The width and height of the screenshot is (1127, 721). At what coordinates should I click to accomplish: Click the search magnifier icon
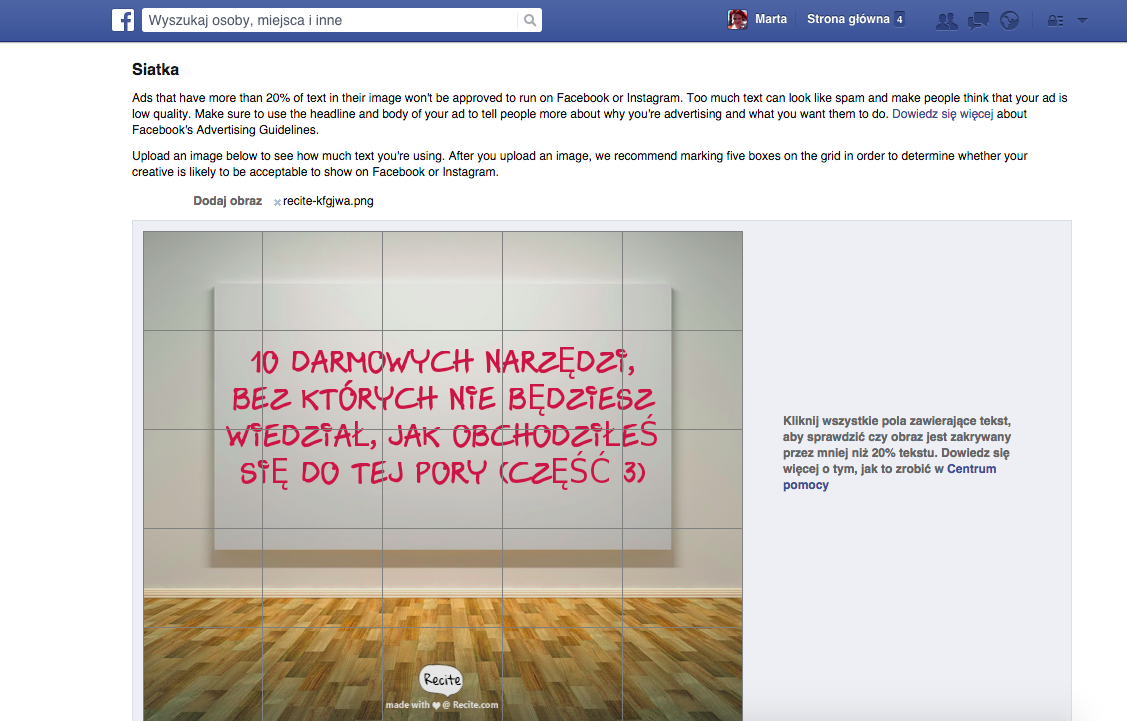coord(529,20)
